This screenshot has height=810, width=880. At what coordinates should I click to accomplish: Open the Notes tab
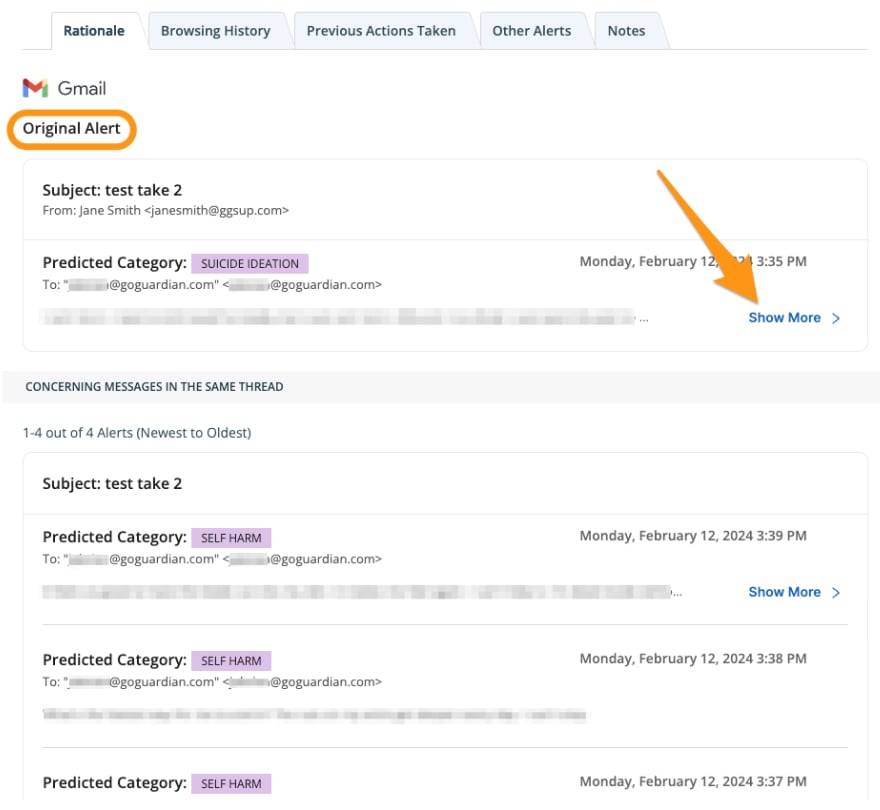pyautogui.click(x=626, y=31)
